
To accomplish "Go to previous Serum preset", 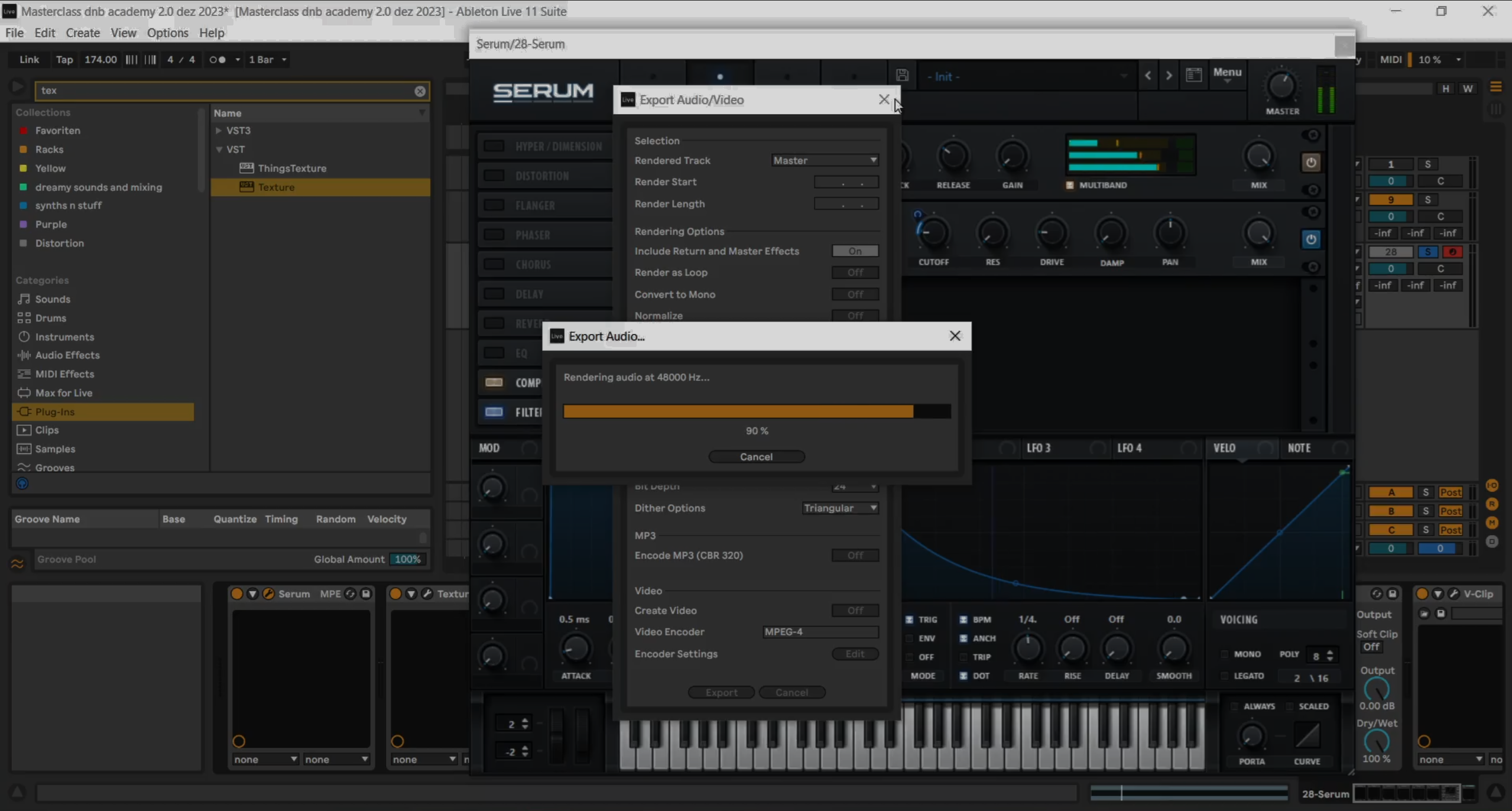I will pos(1148,76).
